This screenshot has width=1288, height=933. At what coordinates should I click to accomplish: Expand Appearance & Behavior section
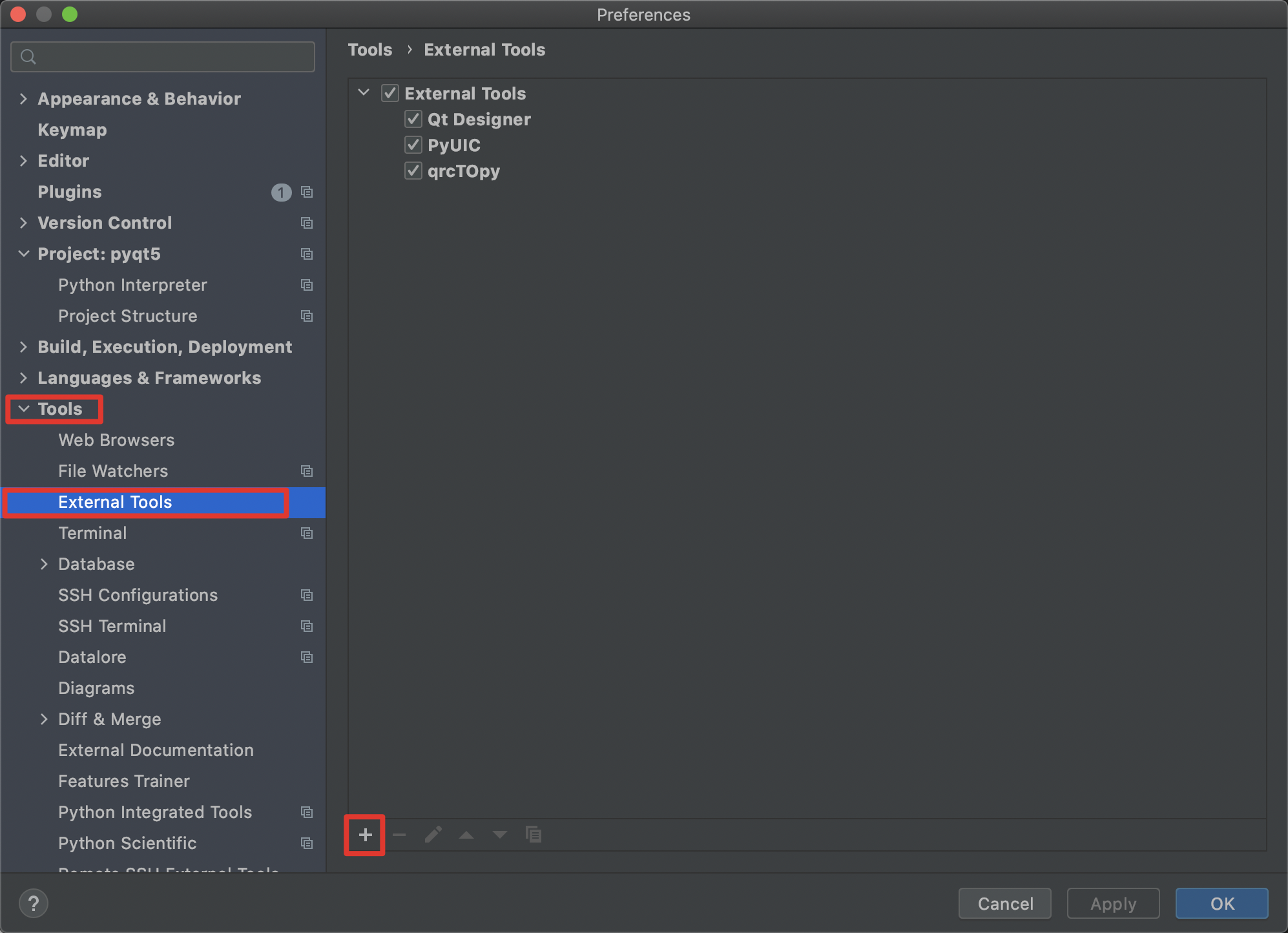(23, 99)
